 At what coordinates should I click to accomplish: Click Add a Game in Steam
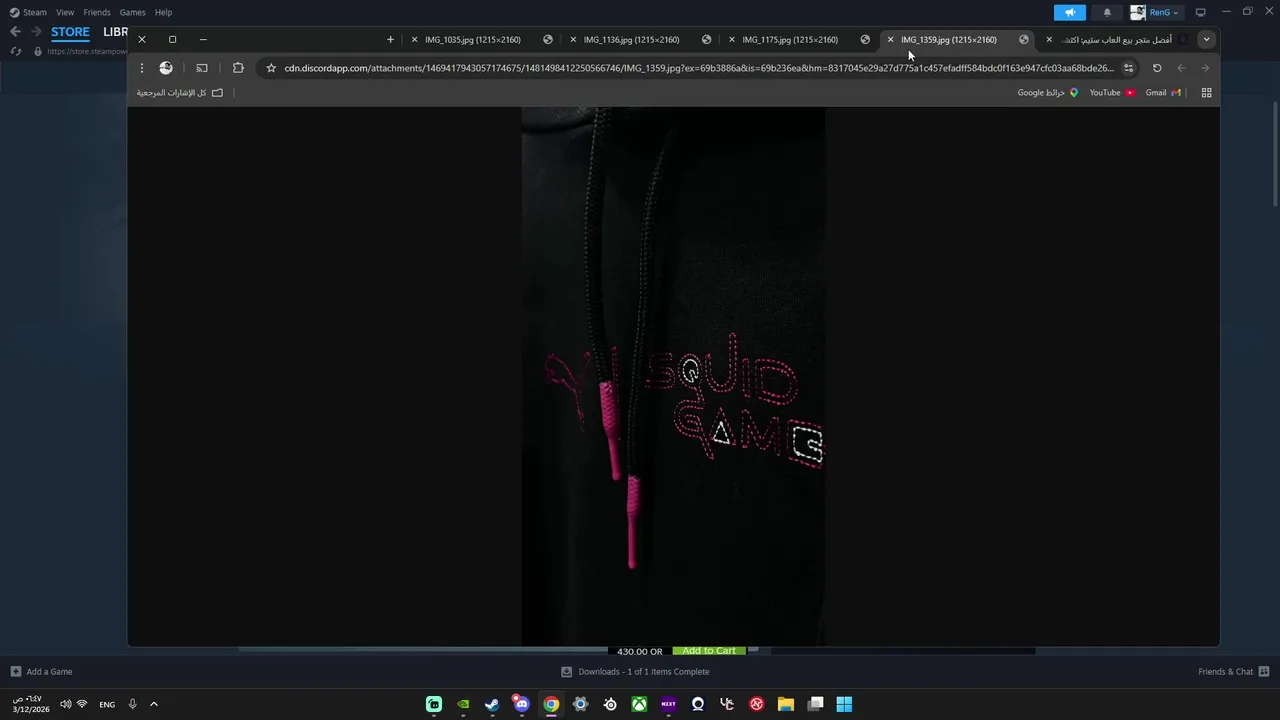[41, 672]
